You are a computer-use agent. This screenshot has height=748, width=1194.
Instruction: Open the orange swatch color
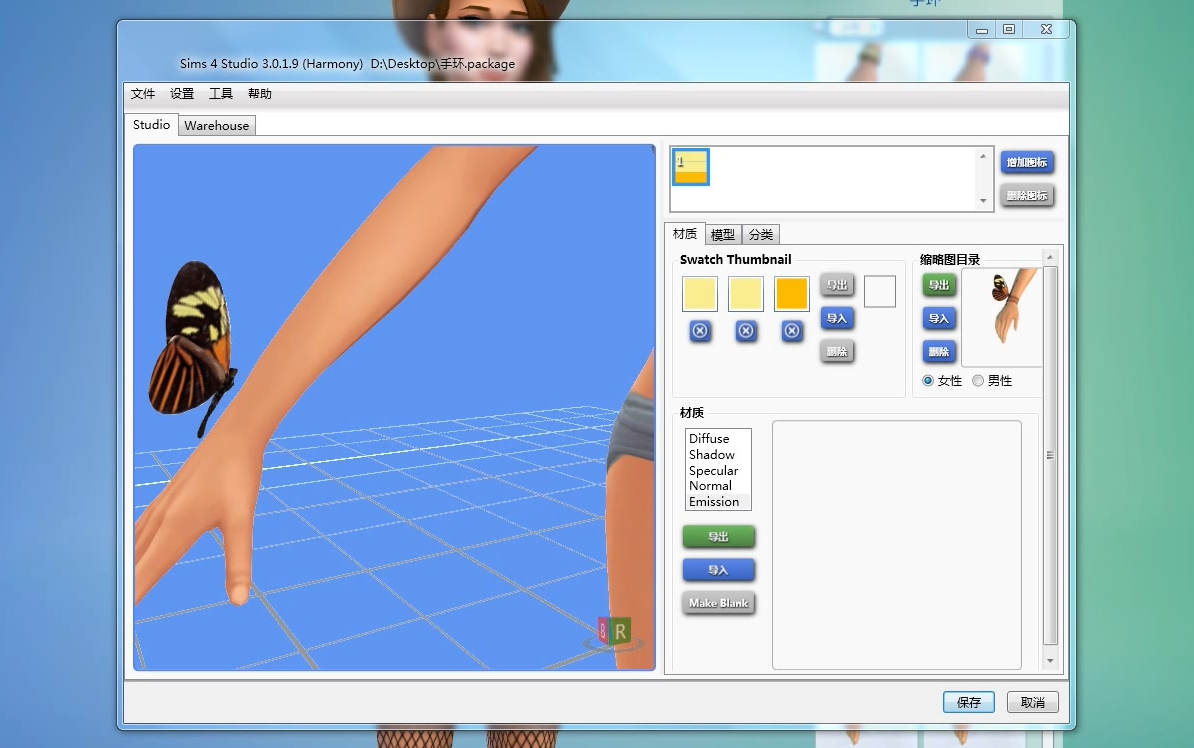pyautogui.click(x=791, y=294)
